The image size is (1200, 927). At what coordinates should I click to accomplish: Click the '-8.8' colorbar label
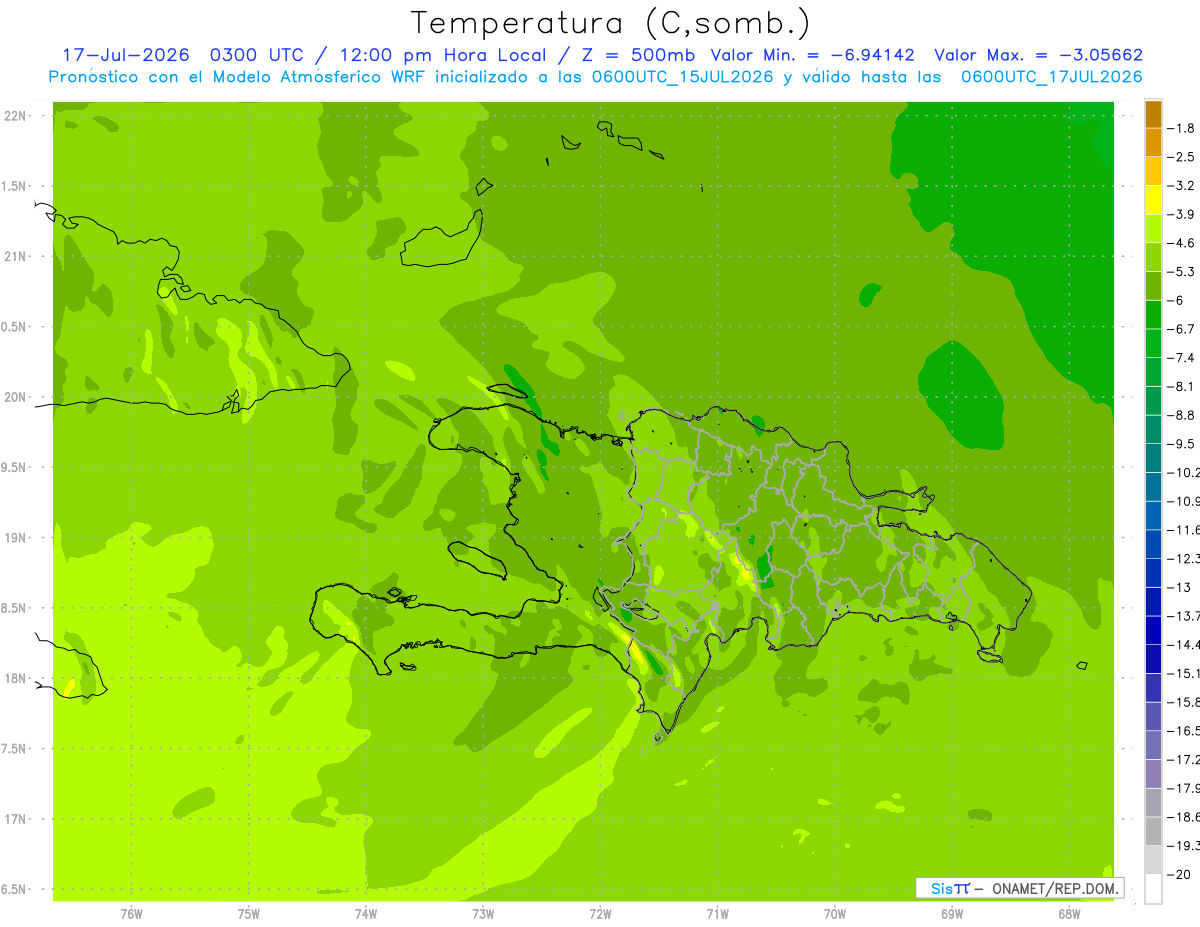pyautogui.click(x=1181, y=415)
